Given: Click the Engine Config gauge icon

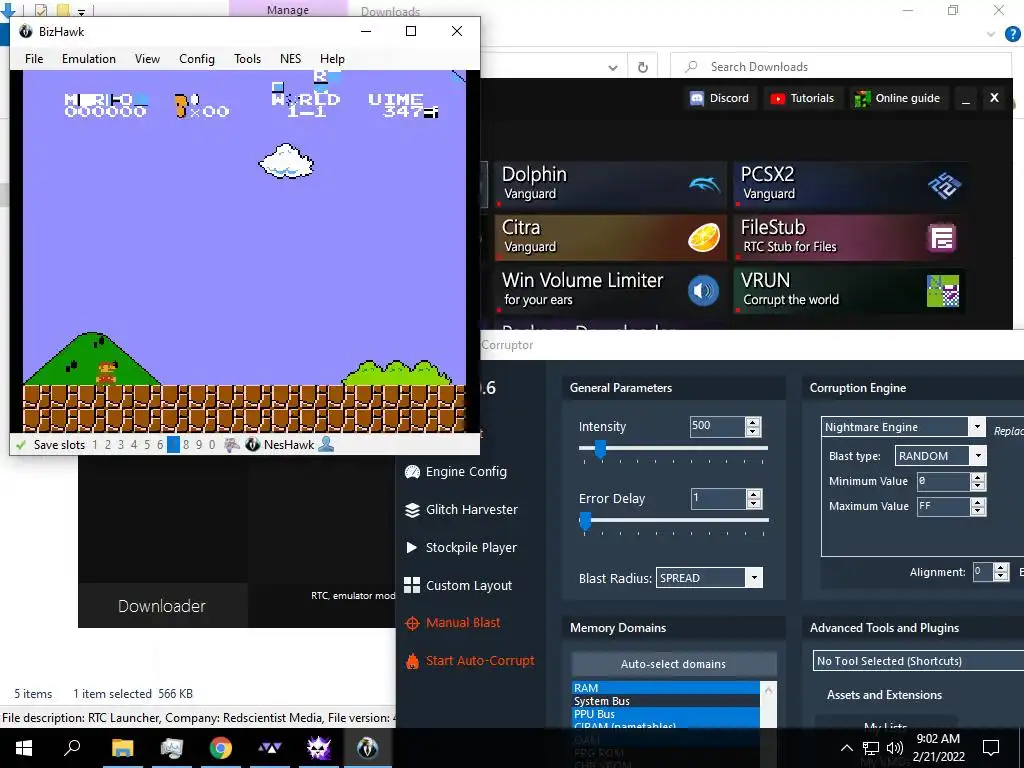Looking at the screenshot, I should [x=412, y=472].
